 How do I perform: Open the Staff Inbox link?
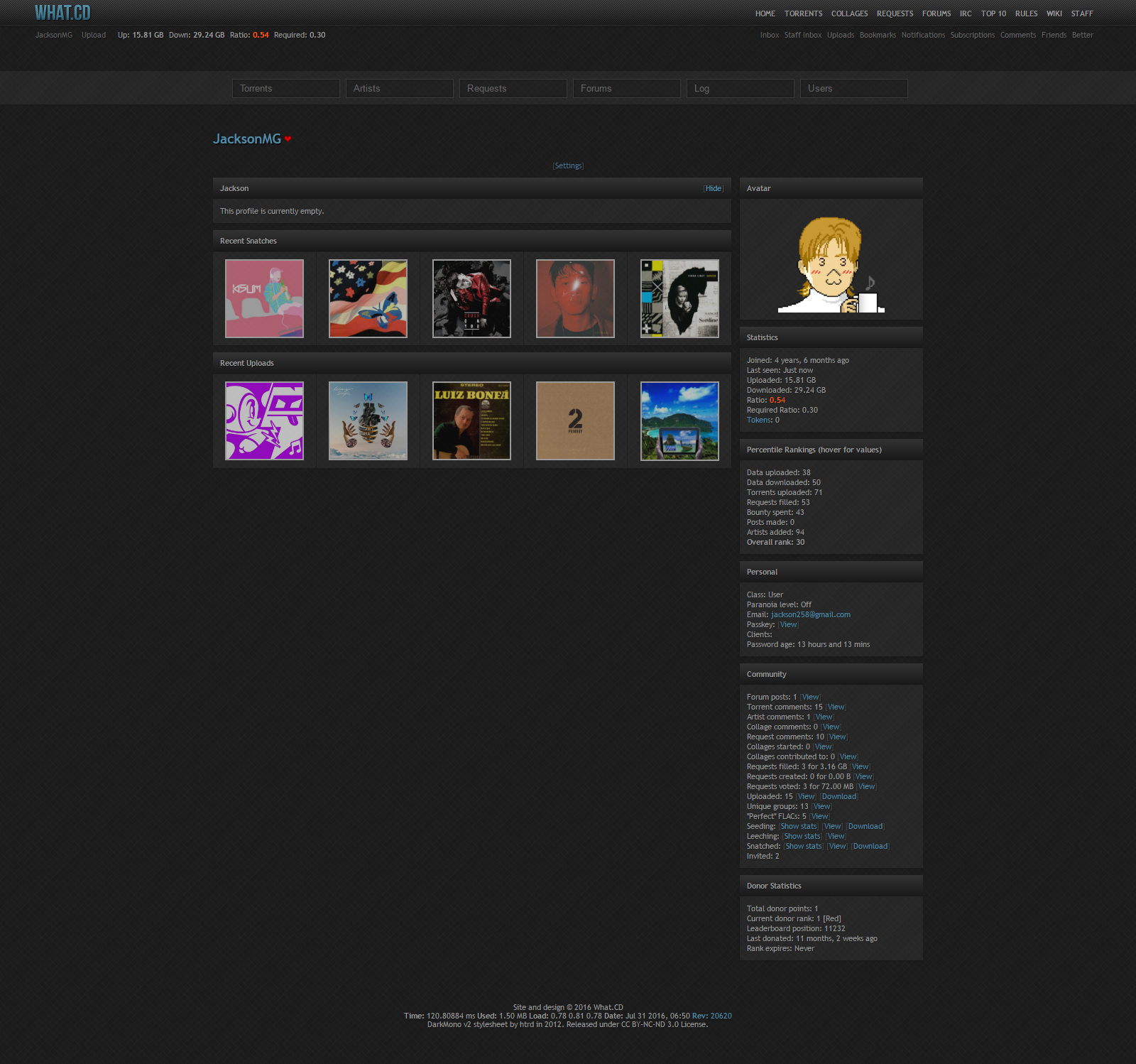point(803,35)
